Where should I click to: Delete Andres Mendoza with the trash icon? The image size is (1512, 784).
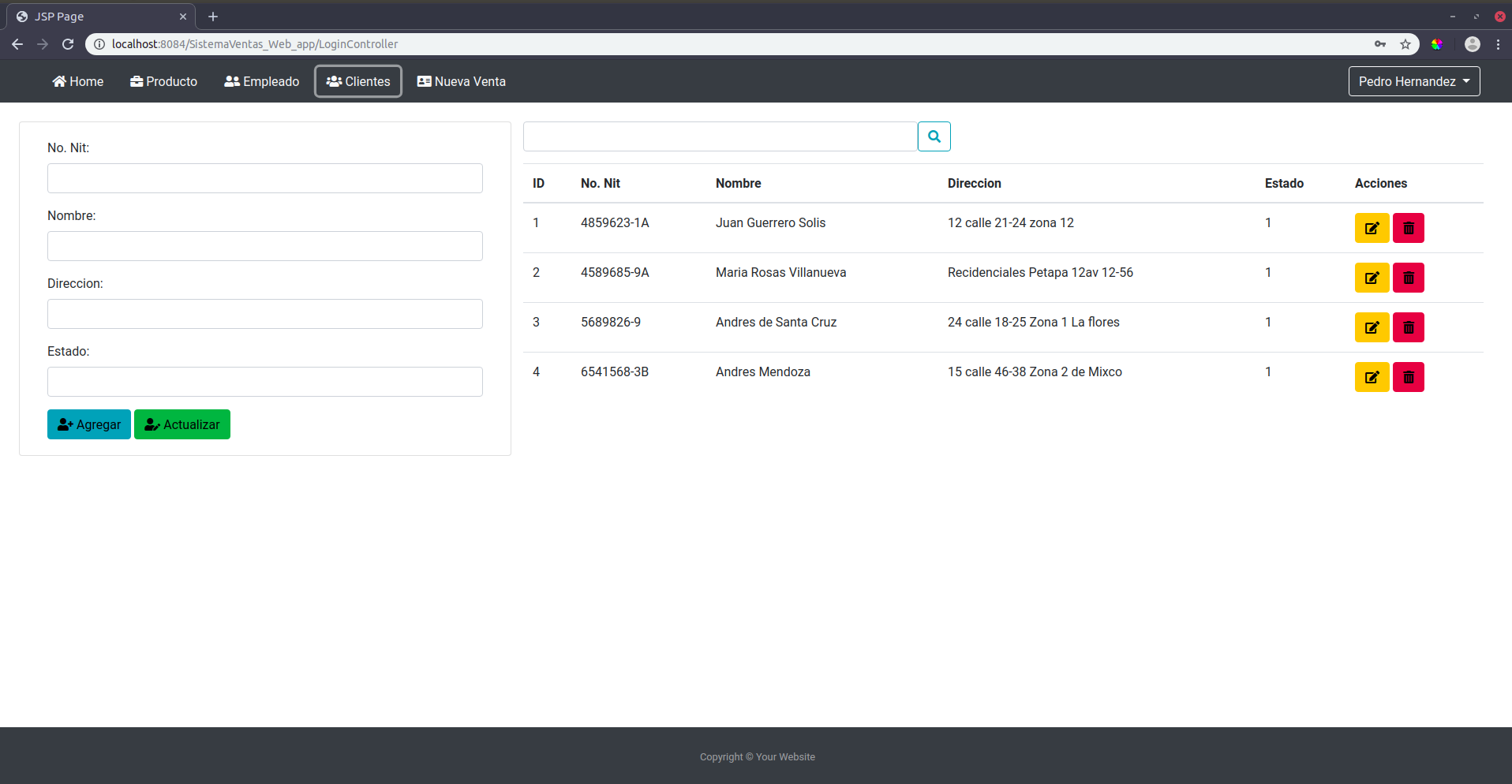tap(1409, 377)
